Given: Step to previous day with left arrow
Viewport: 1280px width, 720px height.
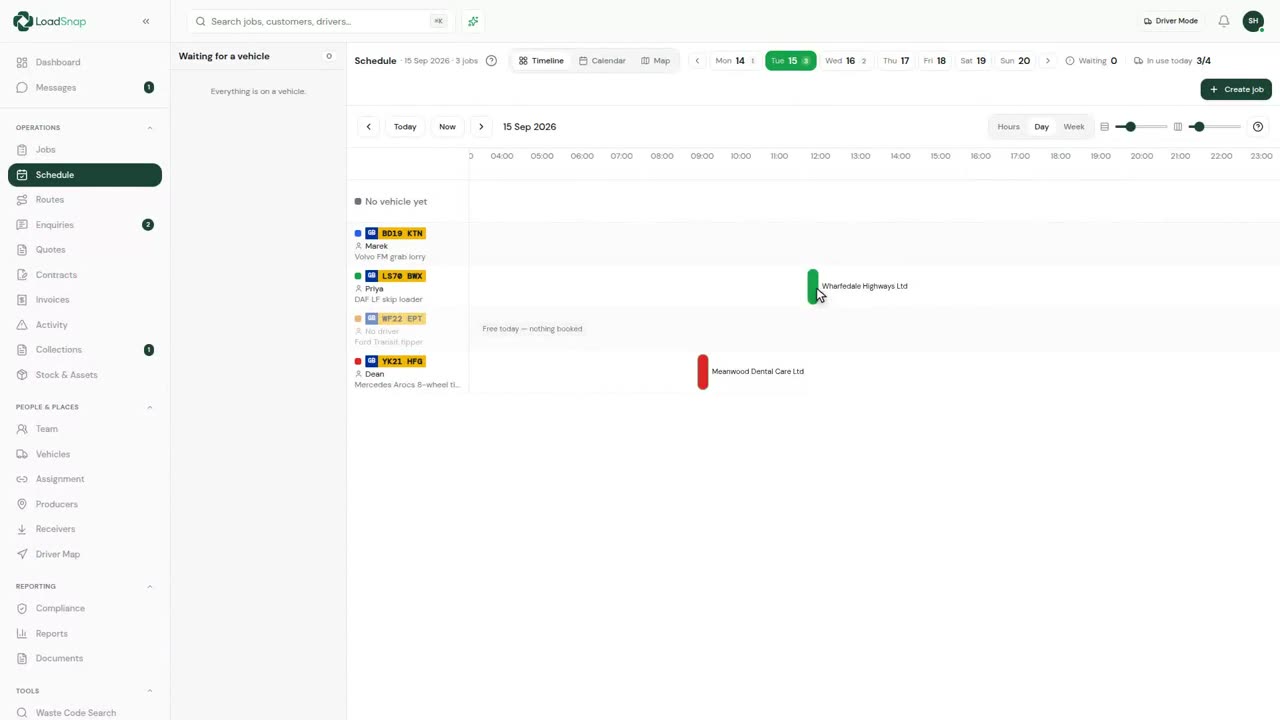Looking at the screenshot, I should pos(368,127).
